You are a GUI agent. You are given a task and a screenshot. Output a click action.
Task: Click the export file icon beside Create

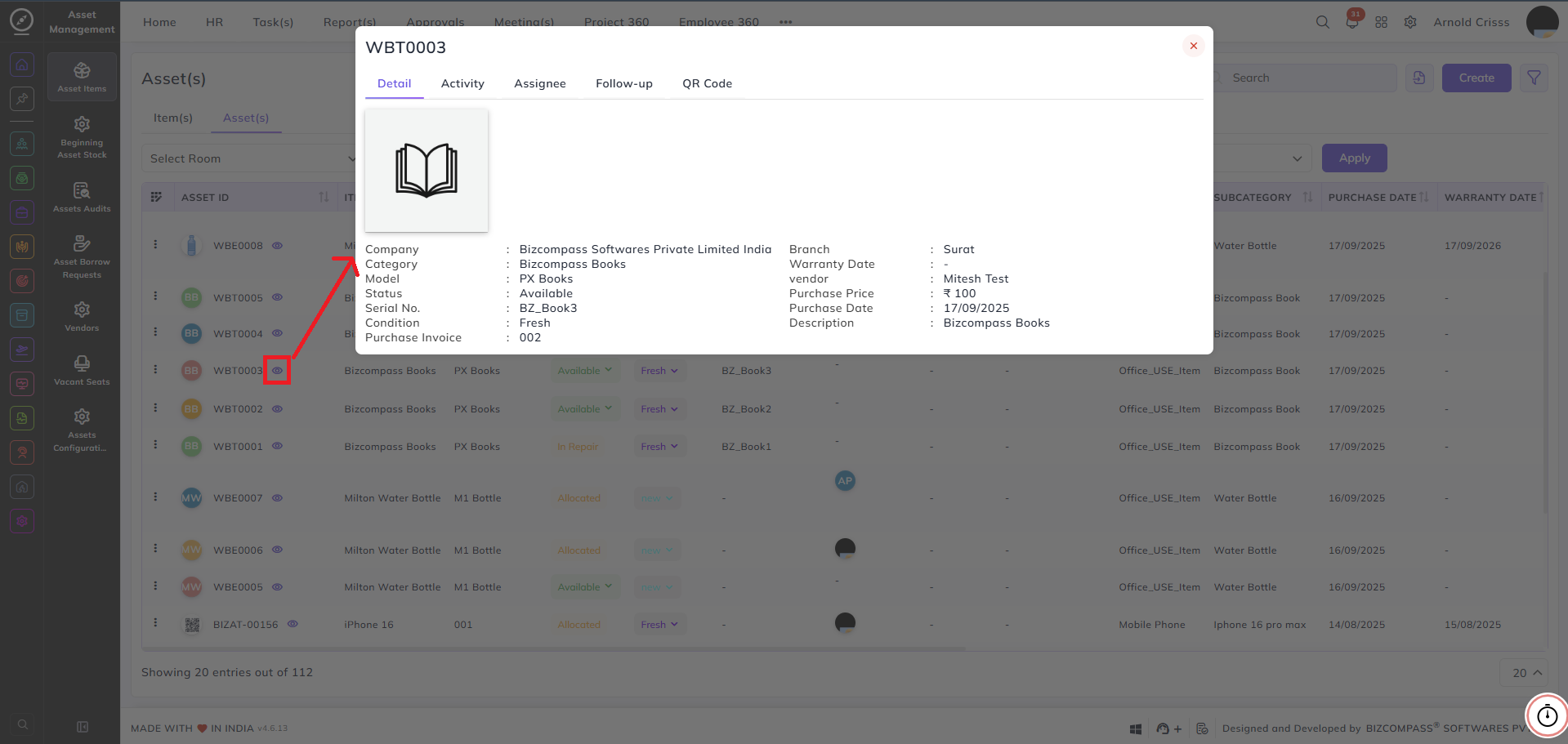[x=1419, y=78]
